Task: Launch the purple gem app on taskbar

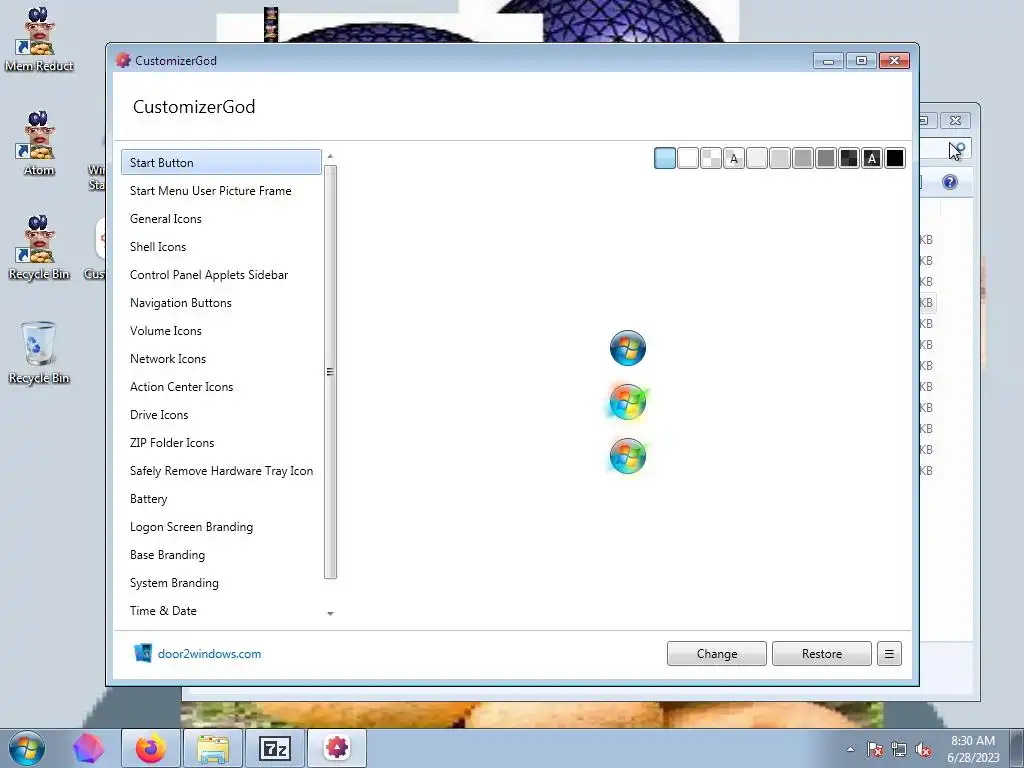Action: (88, 748)
